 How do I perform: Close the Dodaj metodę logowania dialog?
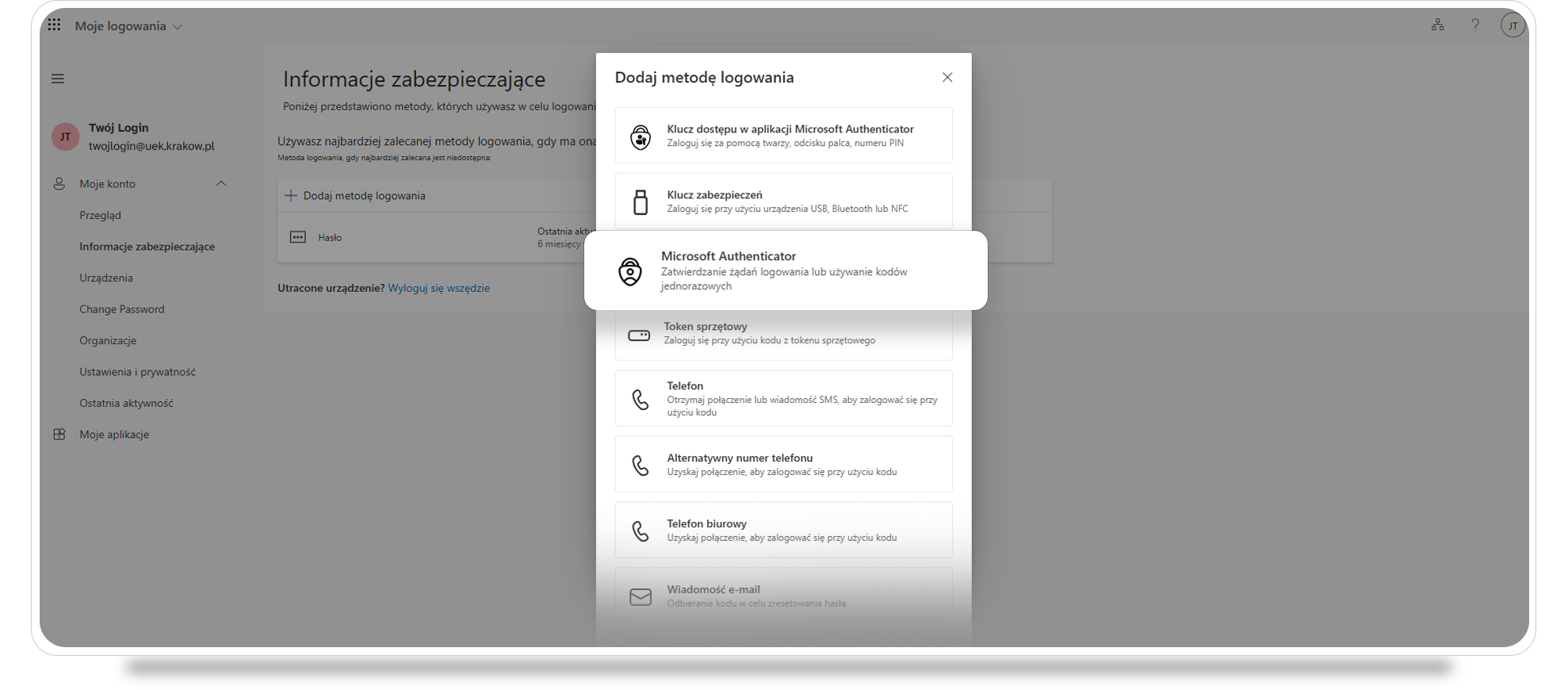[x=947, y=77]
